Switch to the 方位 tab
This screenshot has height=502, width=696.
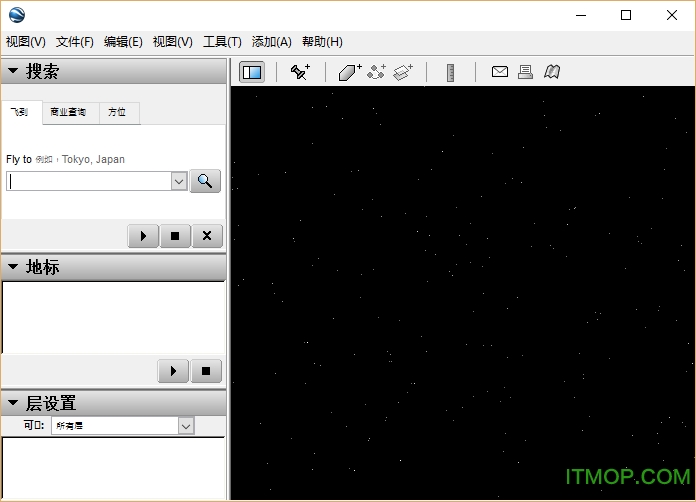coord(117,113)
